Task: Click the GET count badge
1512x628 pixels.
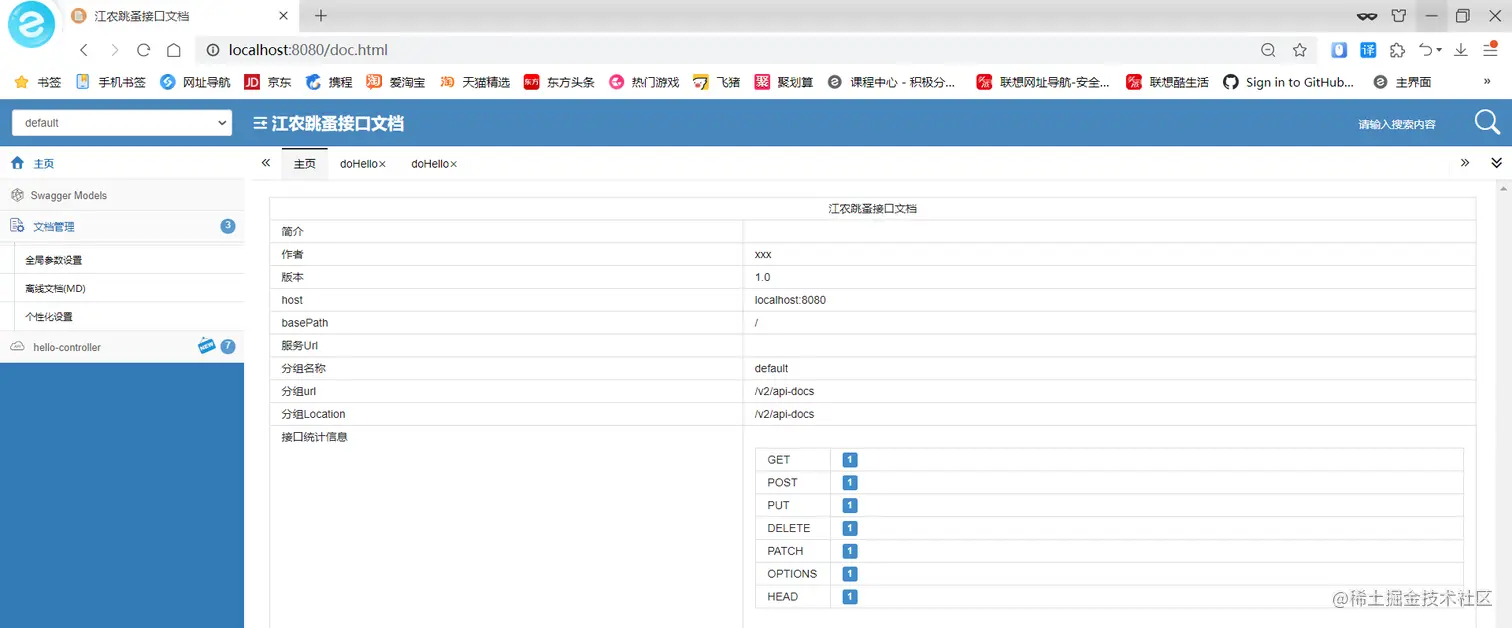Action: pyautogui.click(x=850, y=460)
